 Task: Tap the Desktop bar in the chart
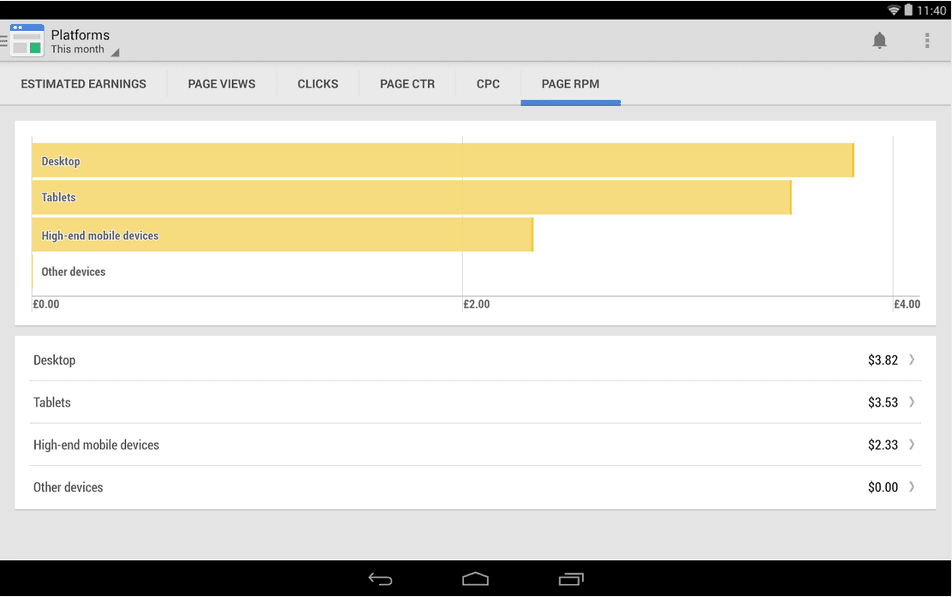(x=442, y=161)
